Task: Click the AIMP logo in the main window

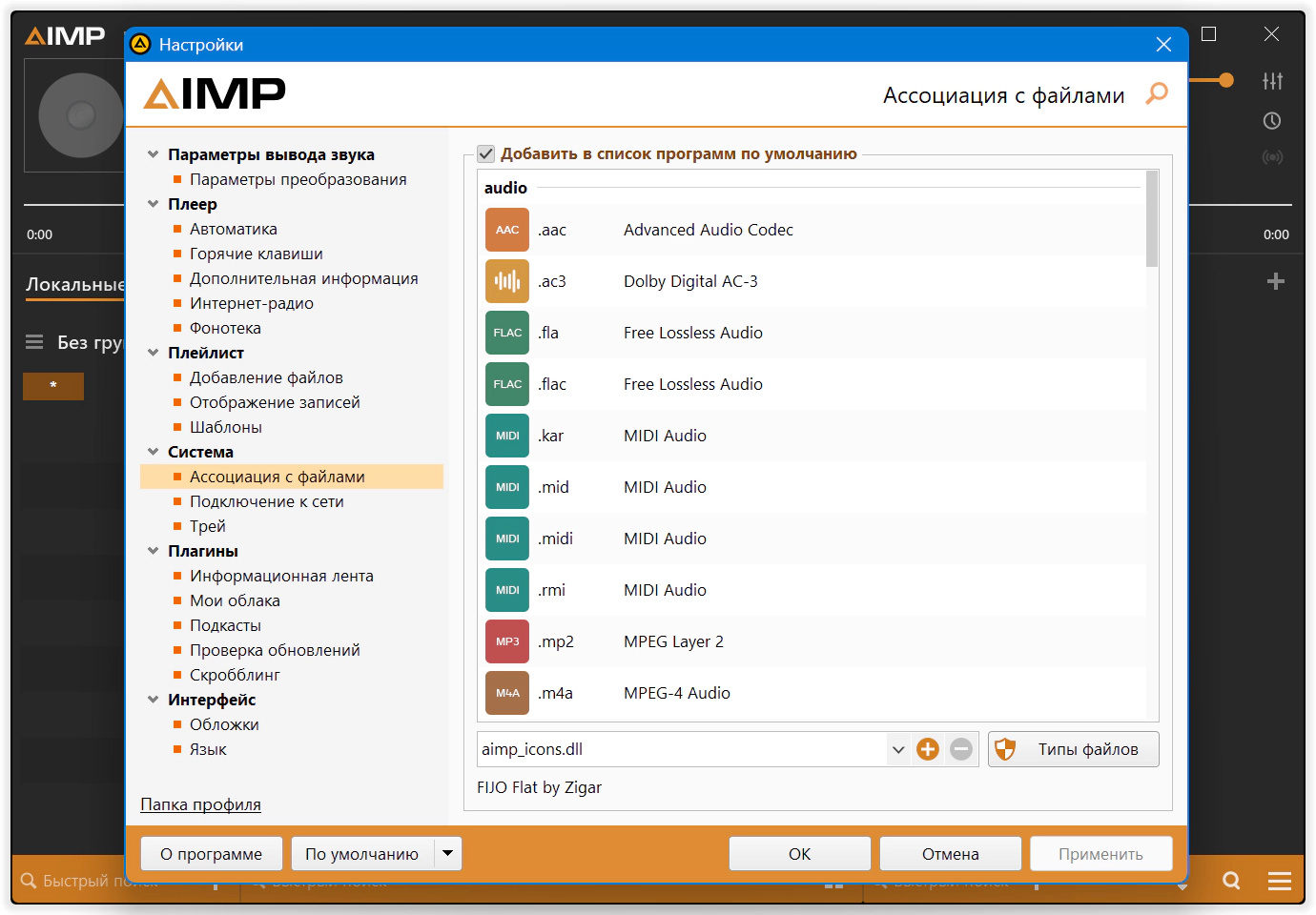Action: coord(65,36)
